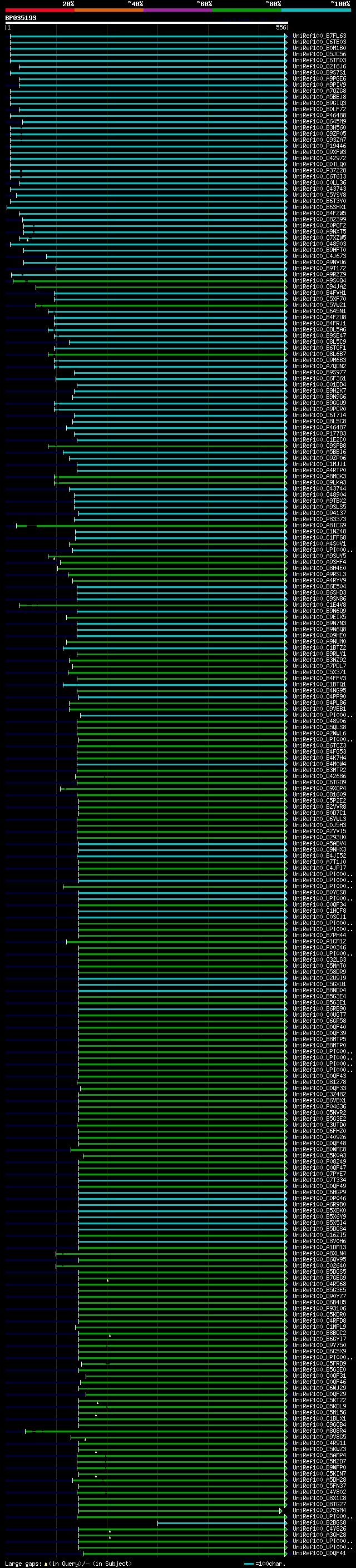
Task: Click the purple ~60% identity legend bar
Action: point(177,10)
